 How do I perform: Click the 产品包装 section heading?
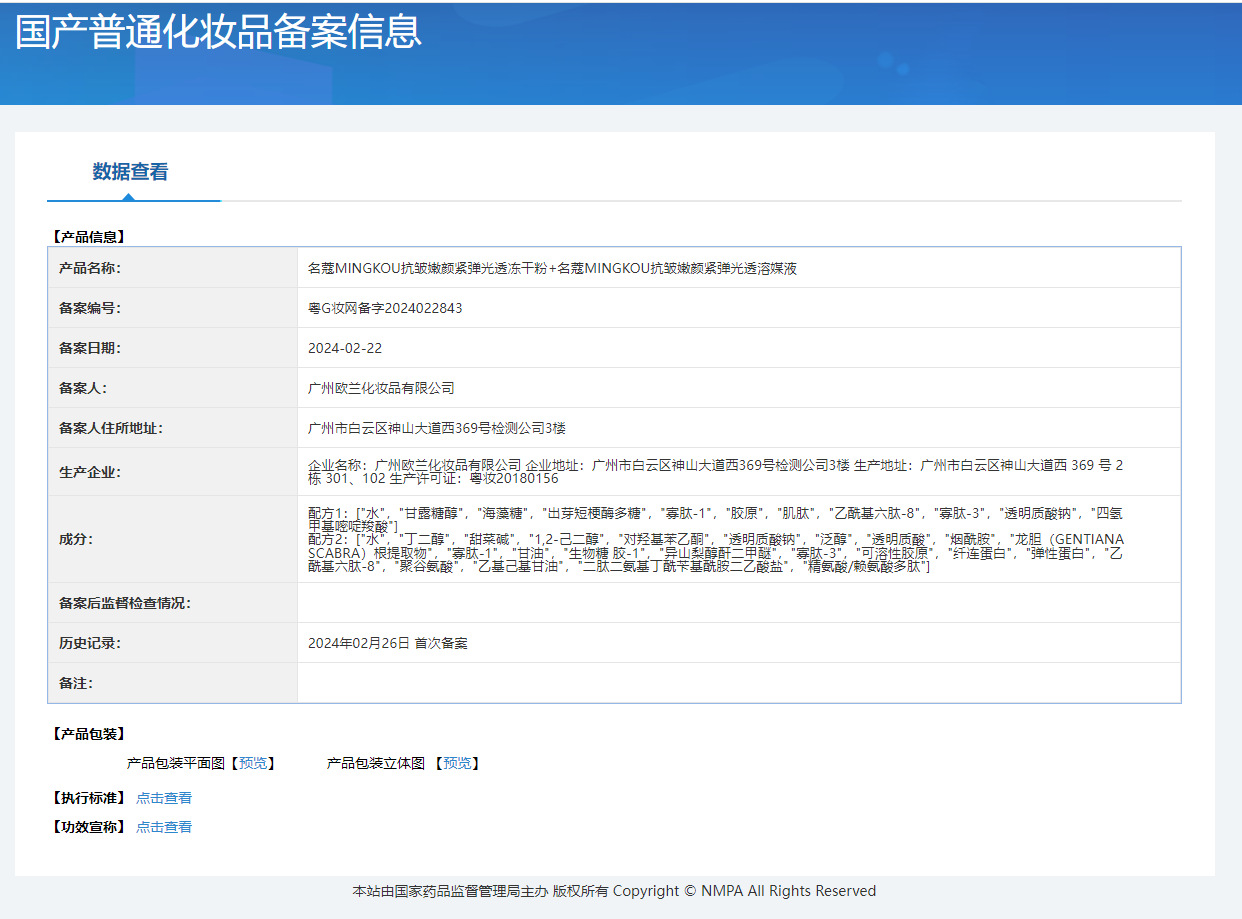pyautogui.click(x=87, y=734)
